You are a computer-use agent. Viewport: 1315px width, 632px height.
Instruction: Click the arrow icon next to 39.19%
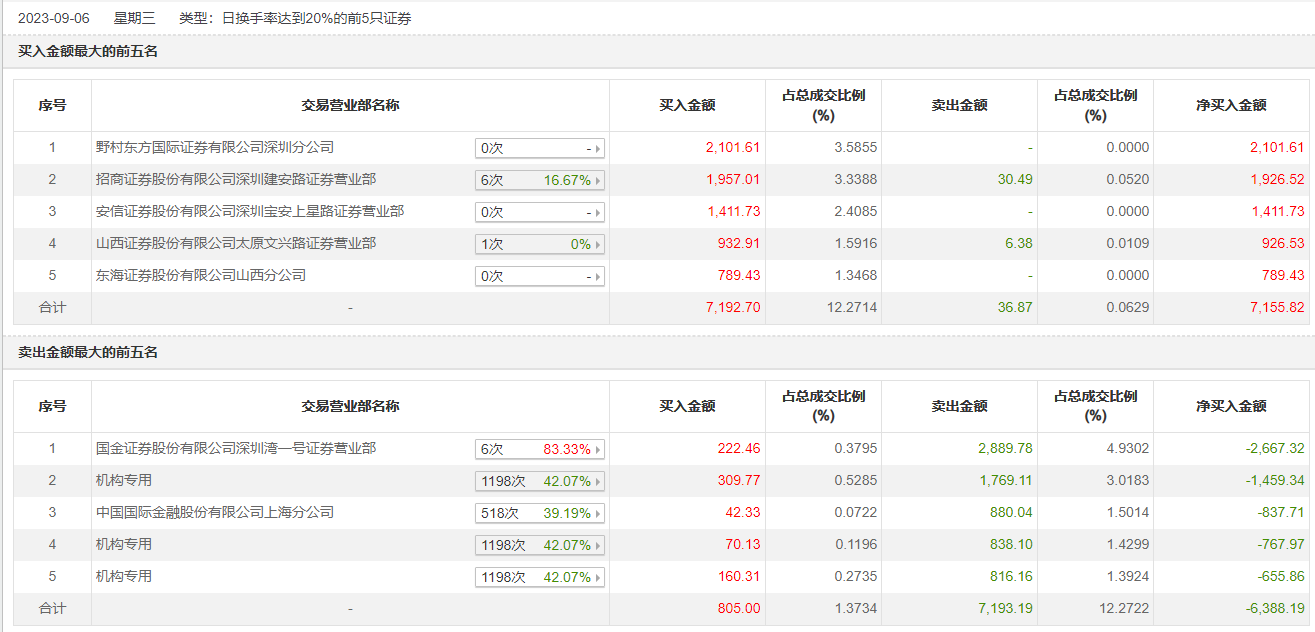click(599, 514)
